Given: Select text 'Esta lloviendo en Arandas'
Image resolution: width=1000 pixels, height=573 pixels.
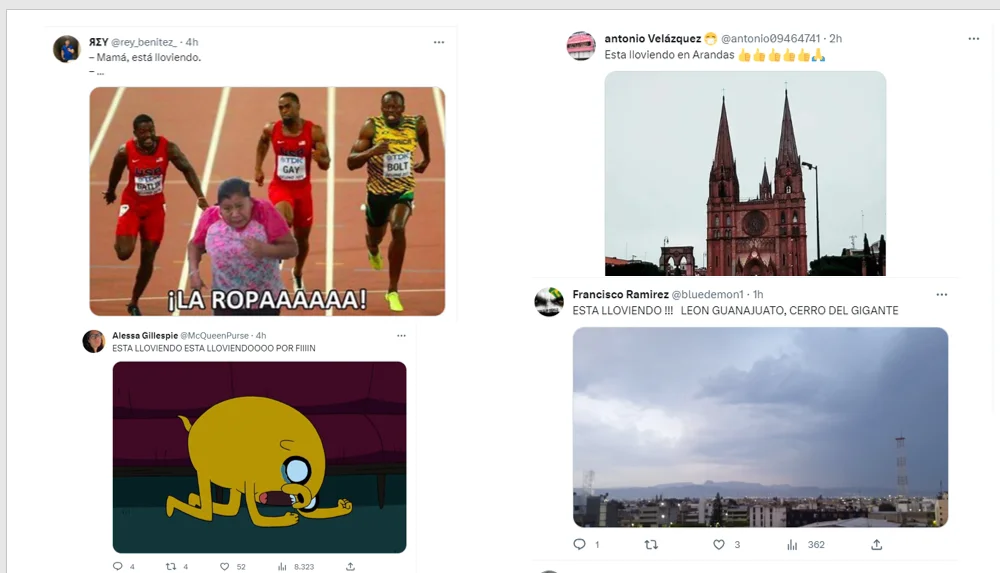Looking at the screenshot, I should [669, 55].
